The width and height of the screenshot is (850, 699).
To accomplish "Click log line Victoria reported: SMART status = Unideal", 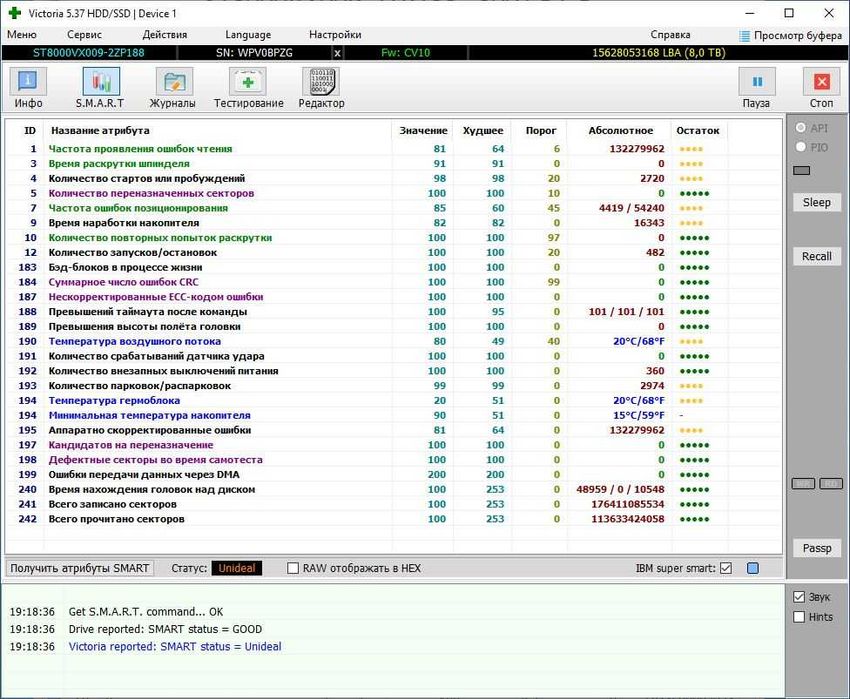I will [175, 646].
